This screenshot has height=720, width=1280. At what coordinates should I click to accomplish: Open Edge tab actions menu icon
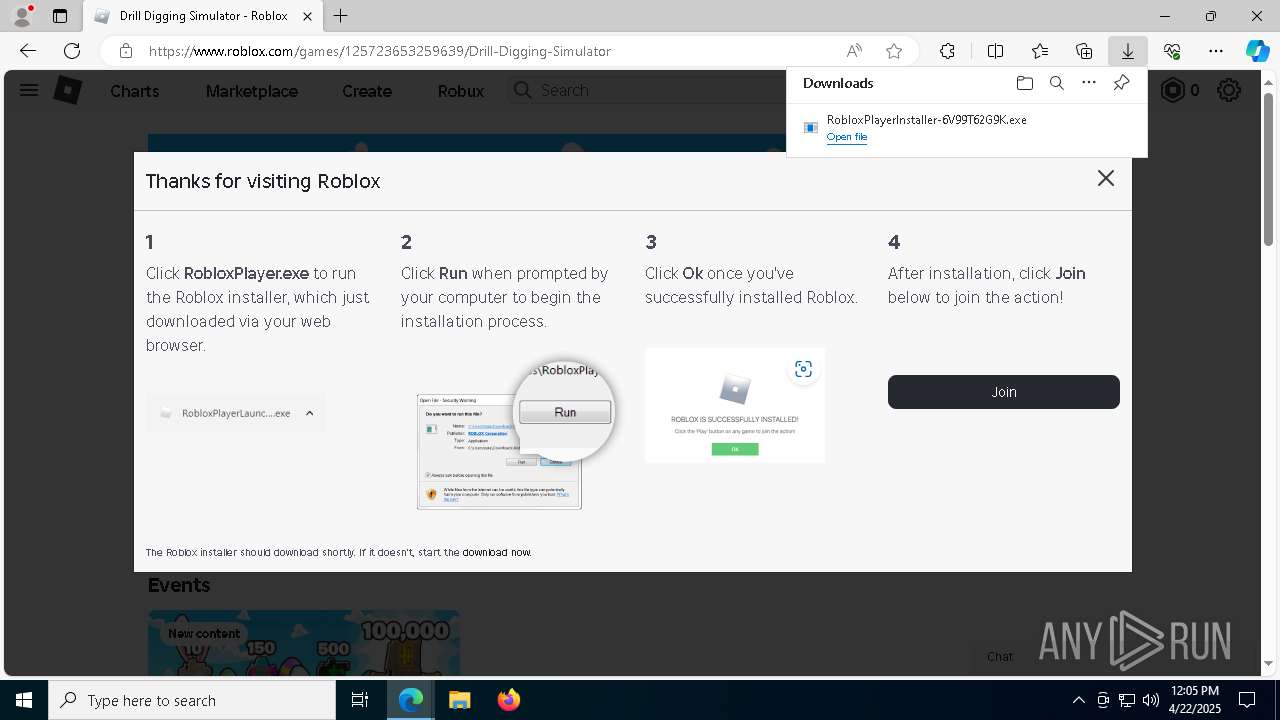[60, 16]
